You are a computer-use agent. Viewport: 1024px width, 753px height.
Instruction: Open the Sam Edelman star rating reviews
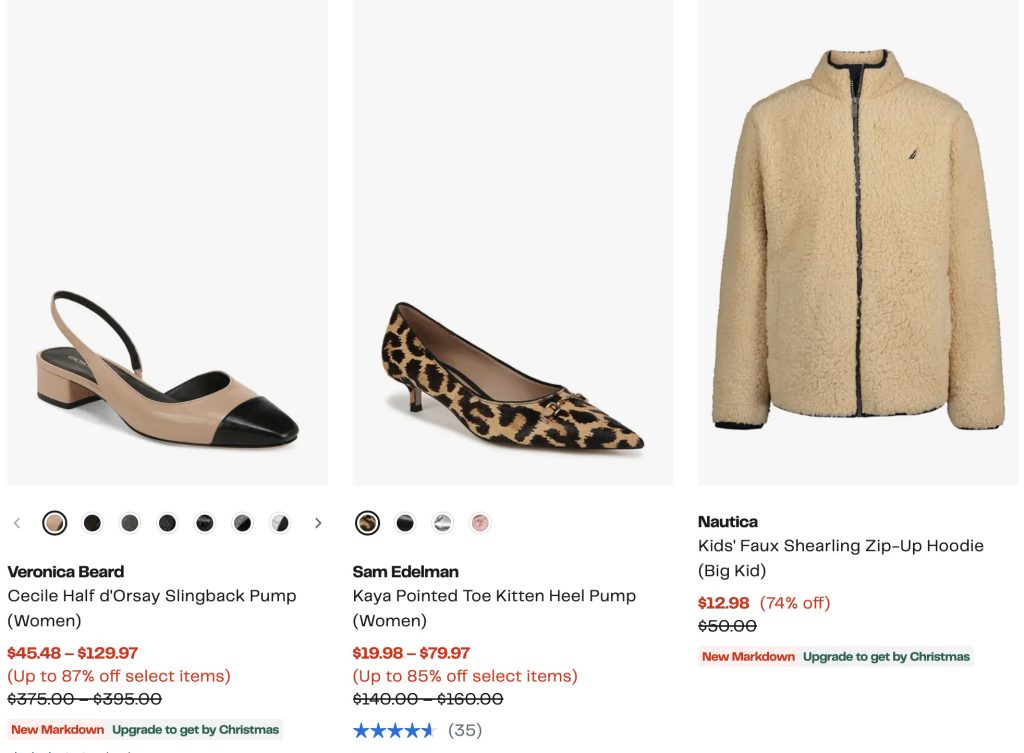tap(416, 731)
